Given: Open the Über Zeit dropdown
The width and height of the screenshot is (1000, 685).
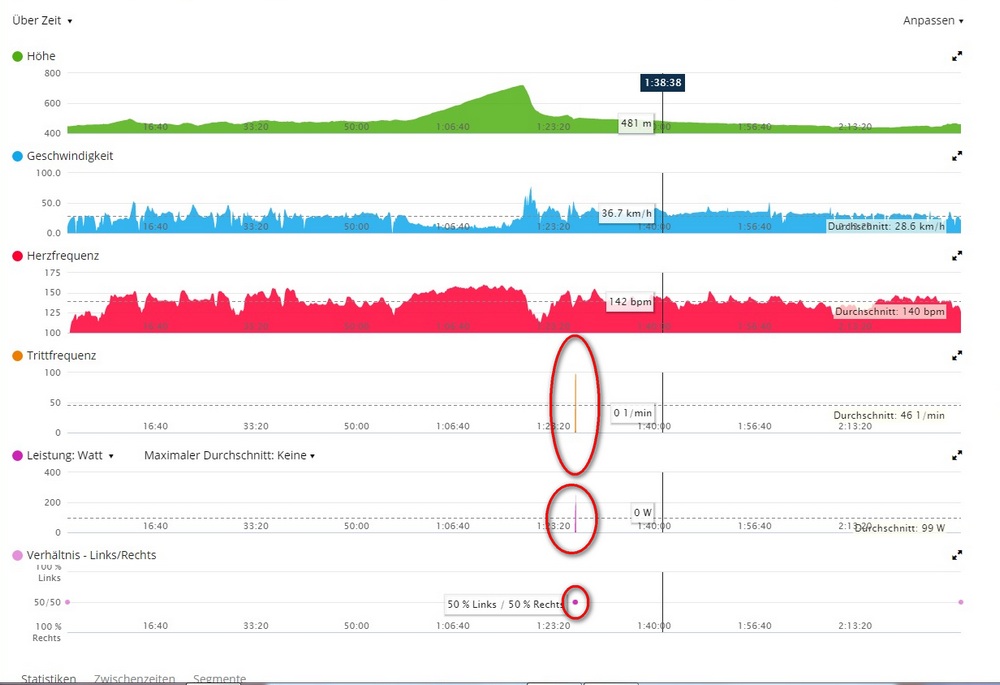Looking at the screenshot, I should click(42, 20).
